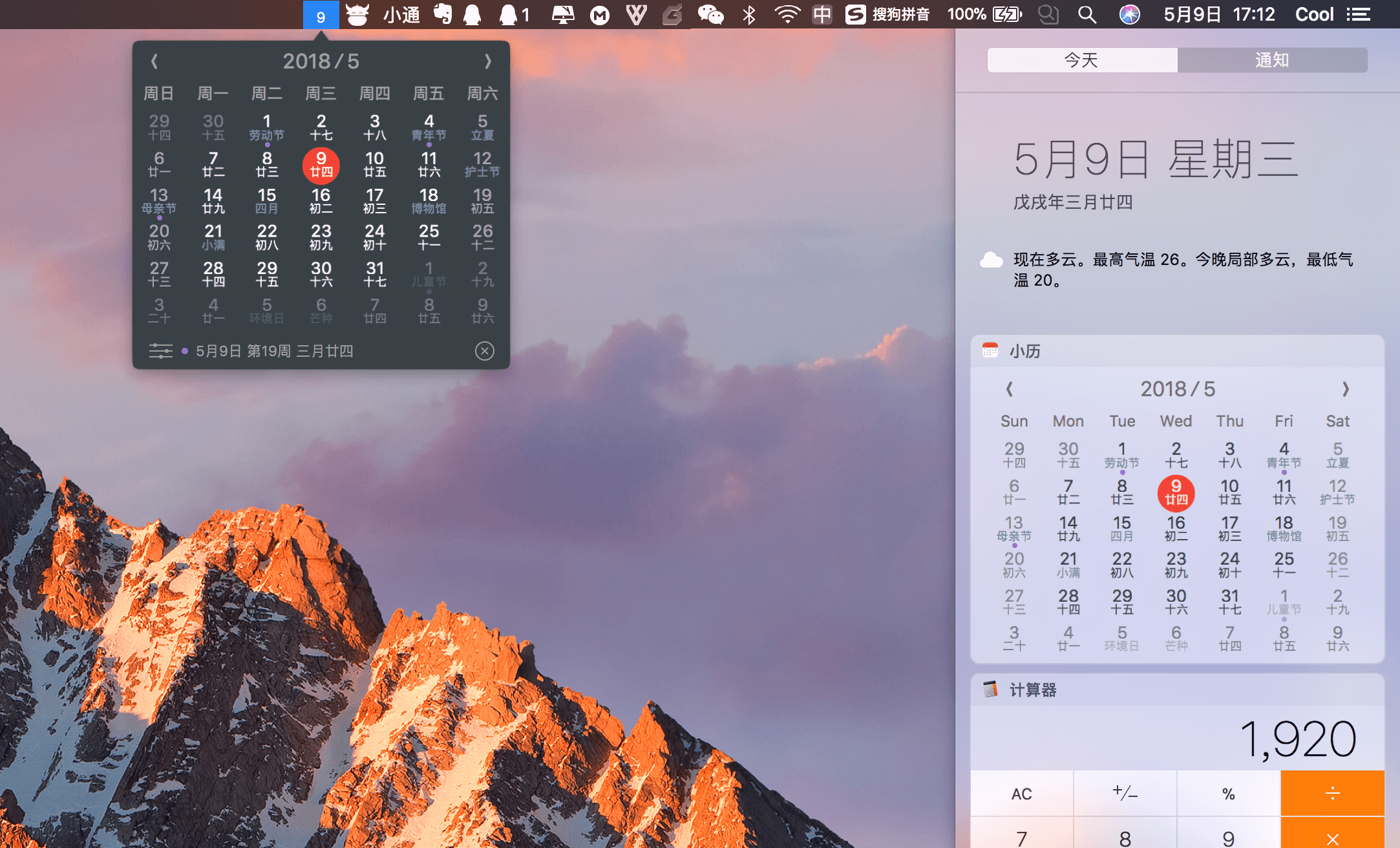Open the ox-head icon in menu bar
Screen dimensions: 1400x848
[357, 15]
